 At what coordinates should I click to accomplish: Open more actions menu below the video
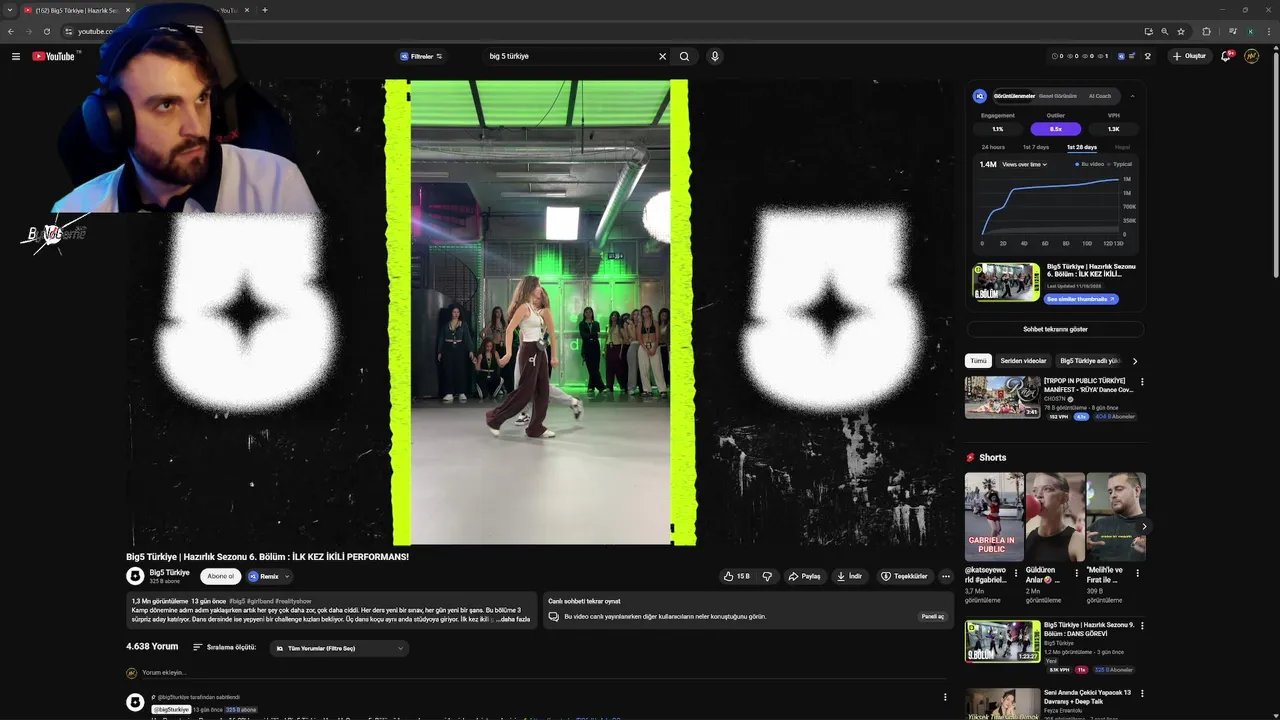[945, 576]
